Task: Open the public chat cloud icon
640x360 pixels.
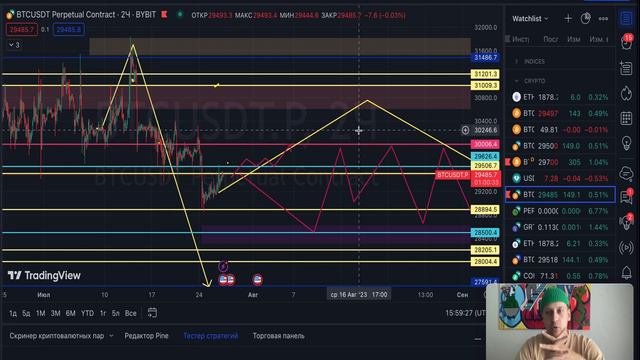Action: point(626,173)
